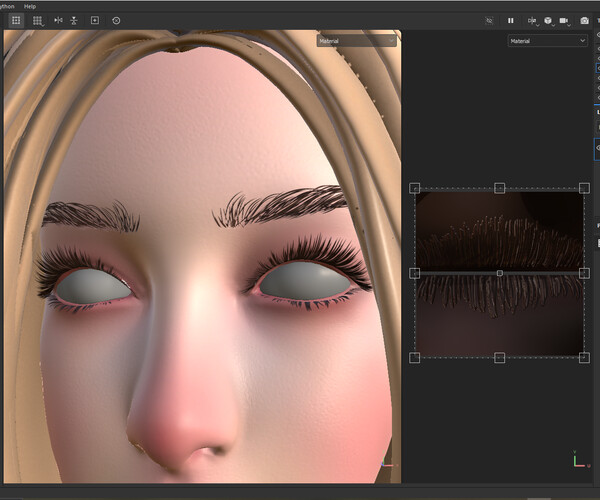Open the Help menu
The image size is (600, 500).
coord(30,7)
